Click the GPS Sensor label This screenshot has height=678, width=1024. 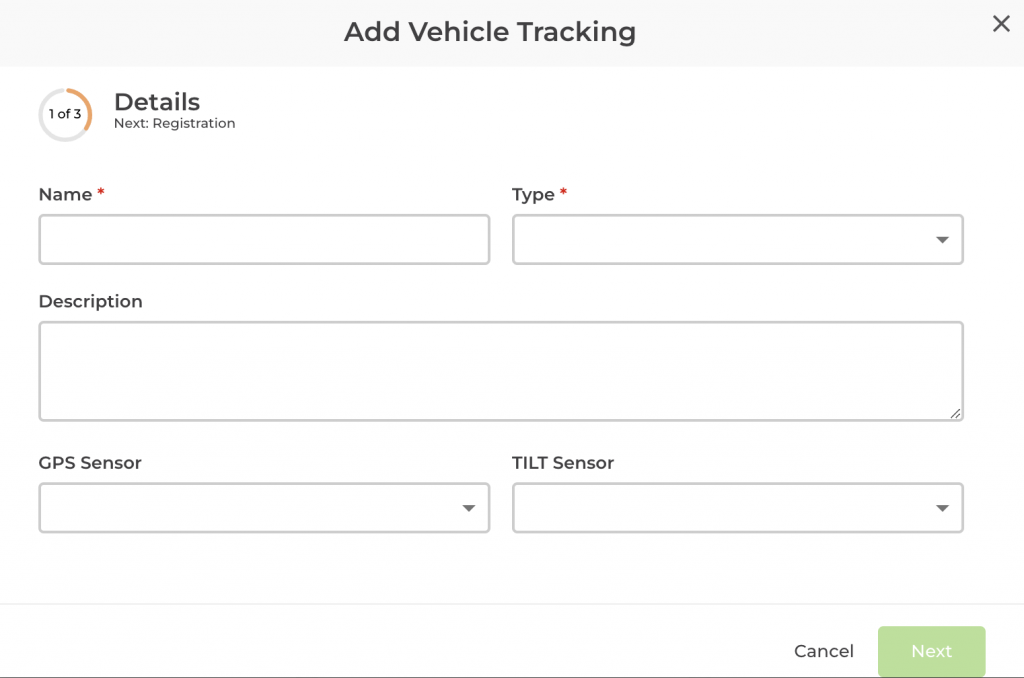[x=90, y=463]
